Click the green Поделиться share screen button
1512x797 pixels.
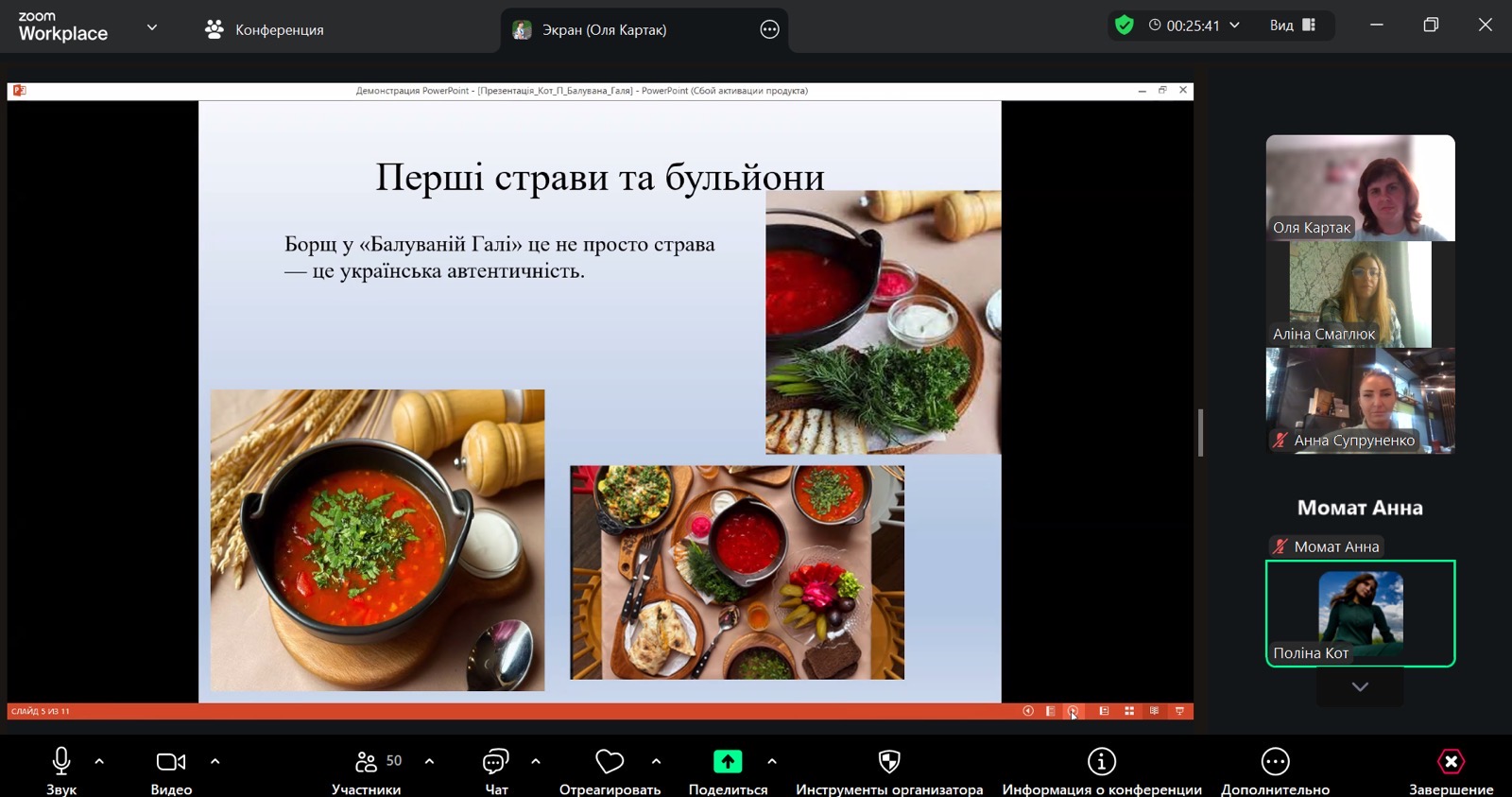coord(727,762)
